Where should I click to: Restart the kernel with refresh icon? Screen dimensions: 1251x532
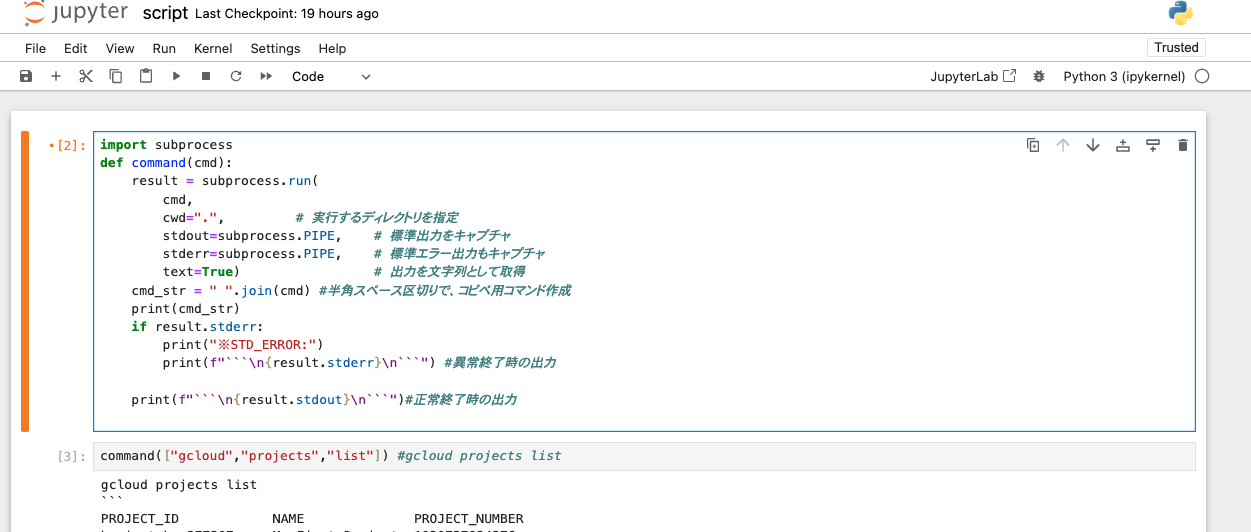coord(236,76)
